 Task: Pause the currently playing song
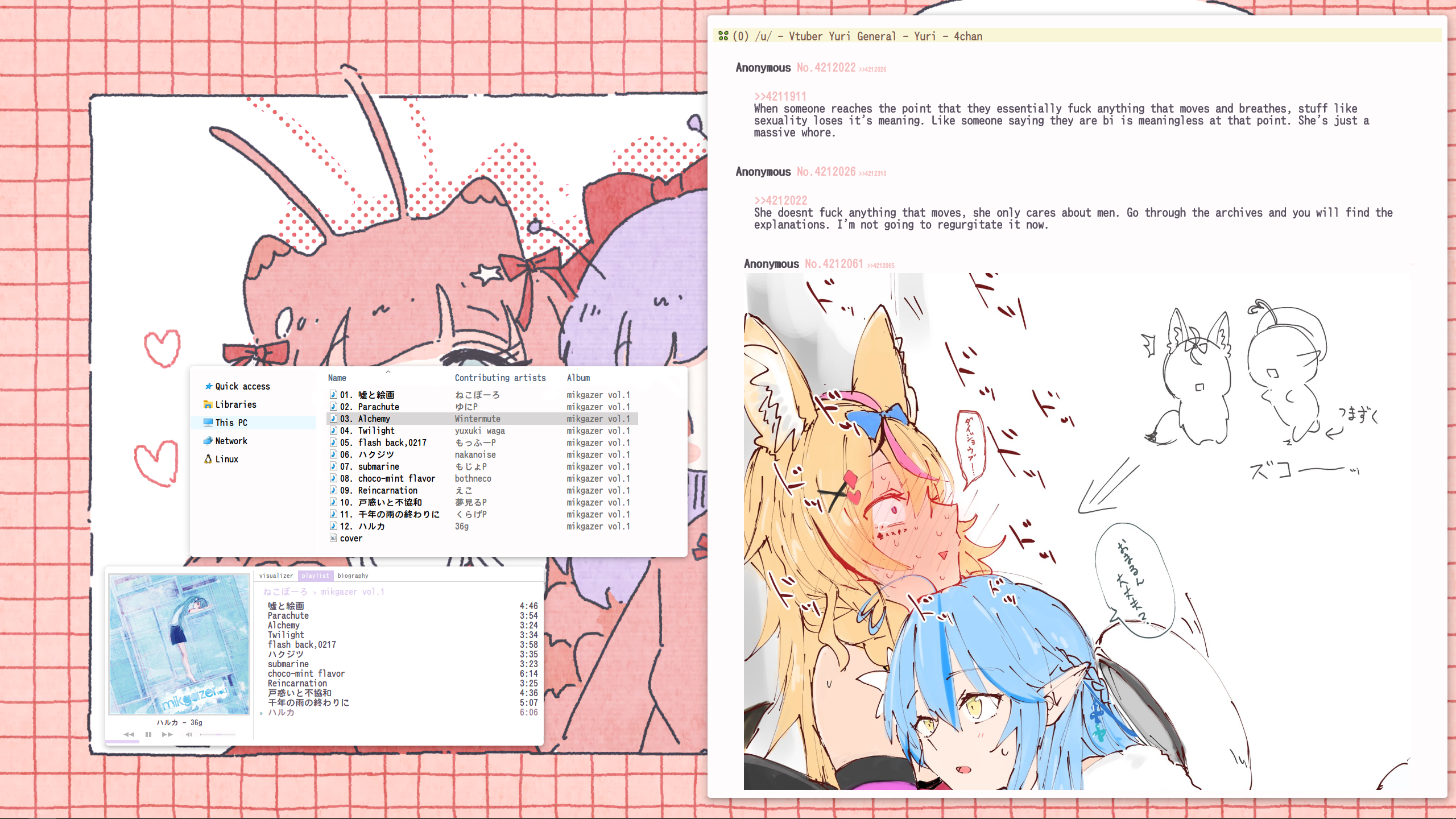148,734
